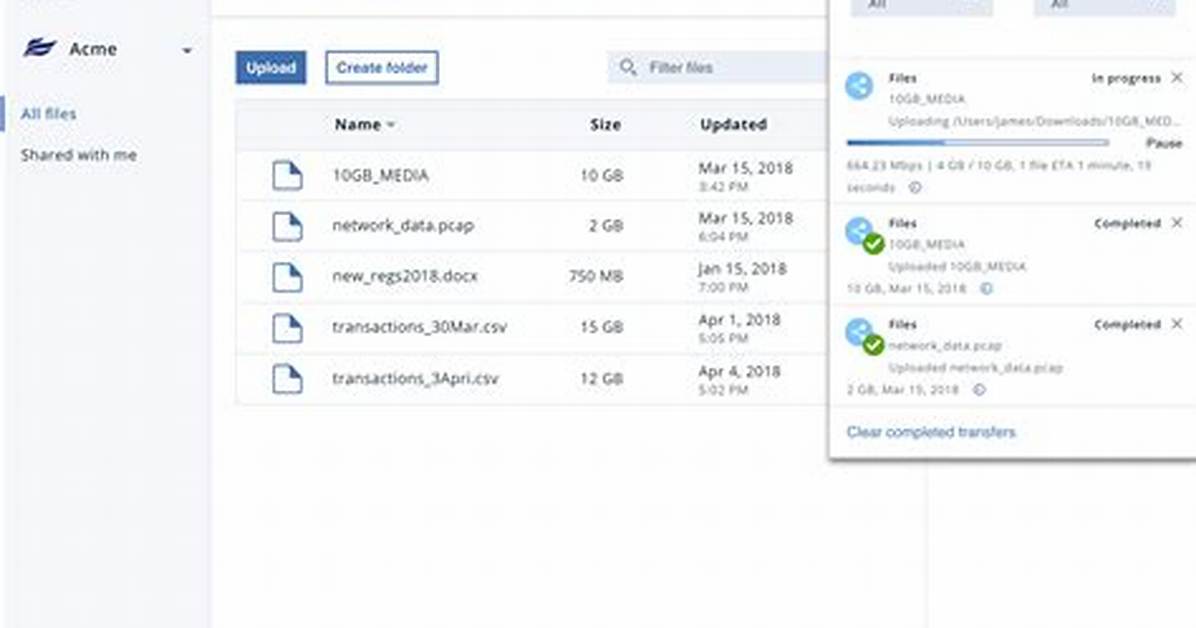
Task: Select the 10GB_MEDIA file name in list
Action: coord(381,176)
